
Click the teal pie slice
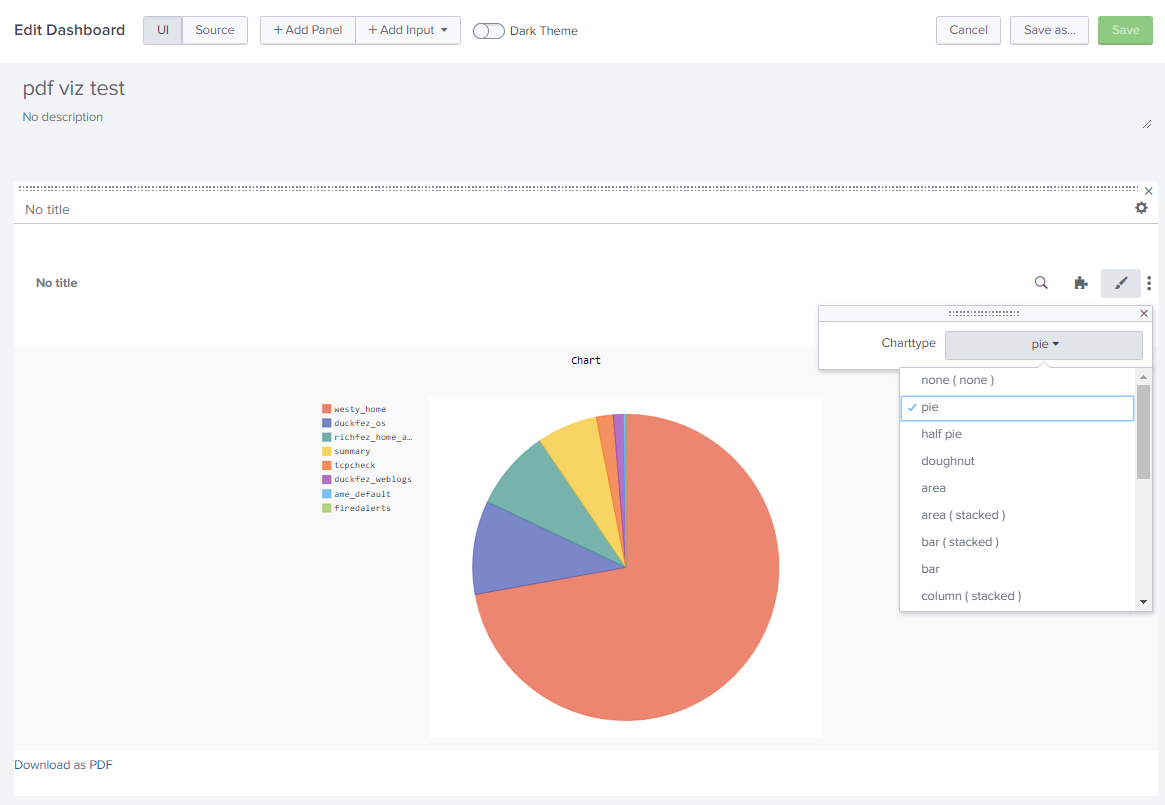(546, 491)
